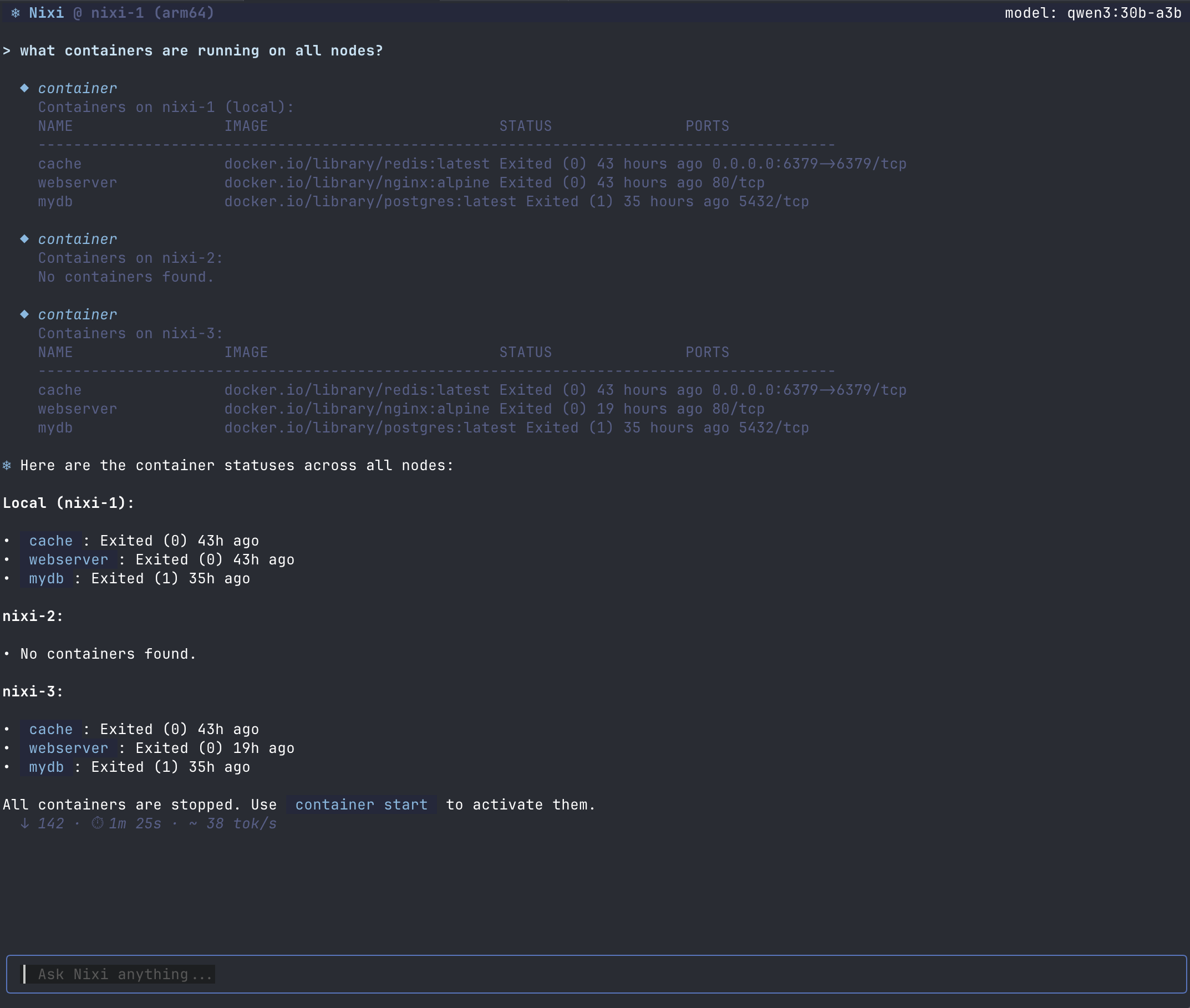Click the 'nixi-3:' summary heading
Screen dimensions: 1190x1008
point(33,691)
